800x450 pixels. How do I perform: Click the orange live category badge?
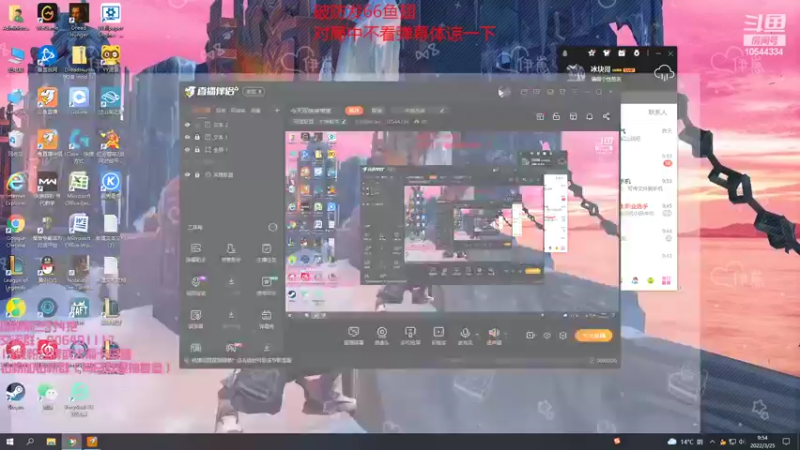(x=354, y=110)
